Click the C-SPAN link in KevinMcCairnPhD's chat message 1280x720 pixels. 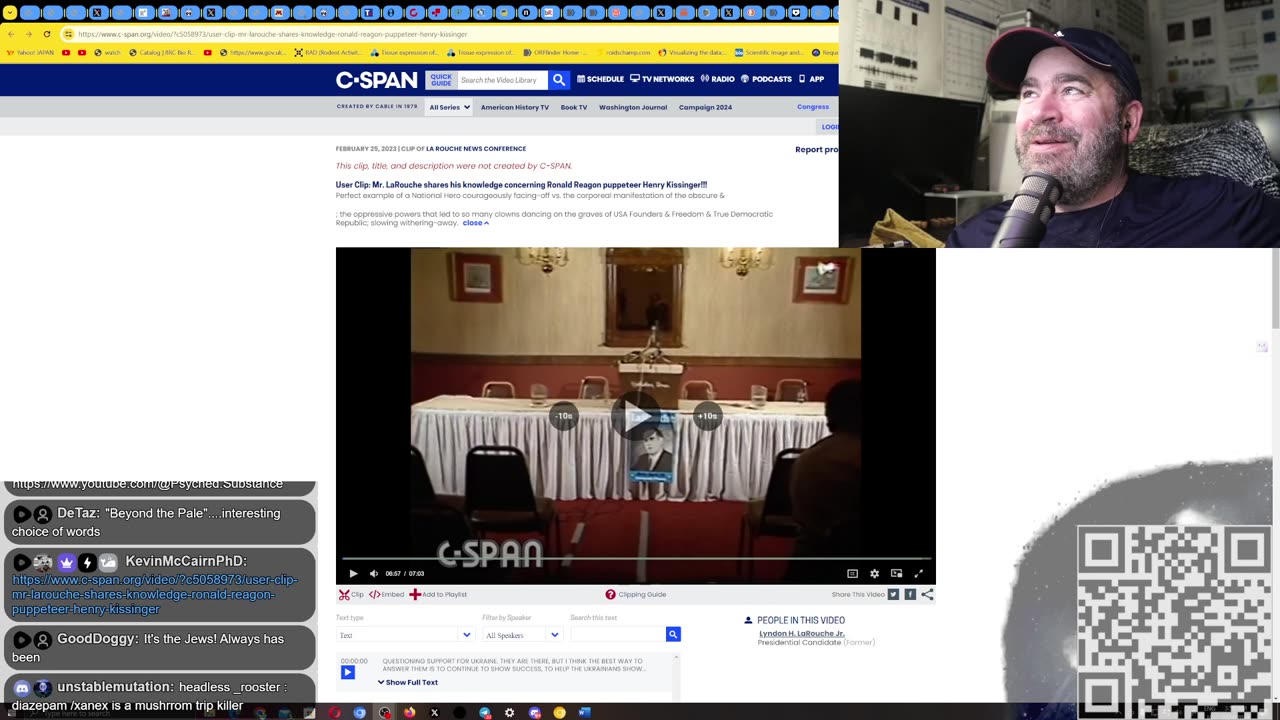tap(154, 594)
